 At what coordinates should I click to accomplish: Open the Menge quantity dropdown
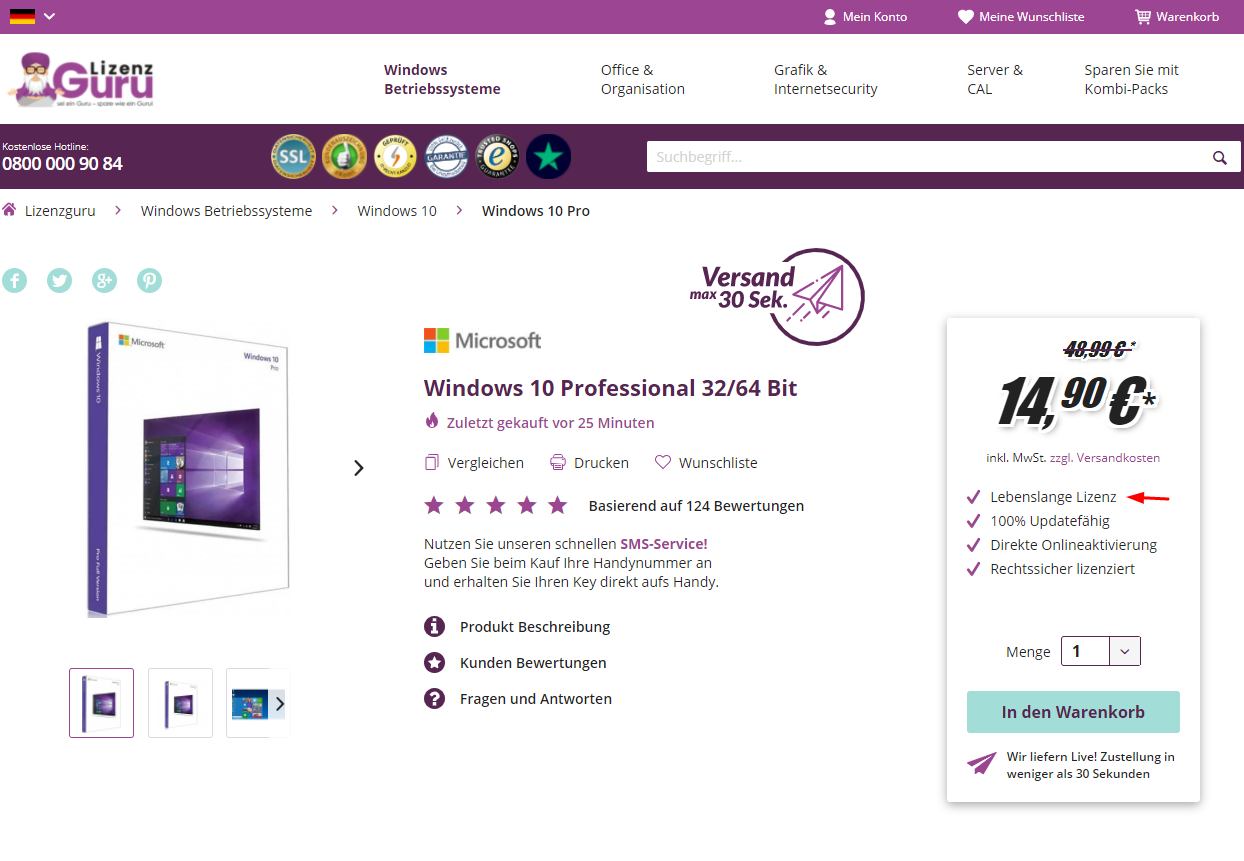(x=1100, y=651)
